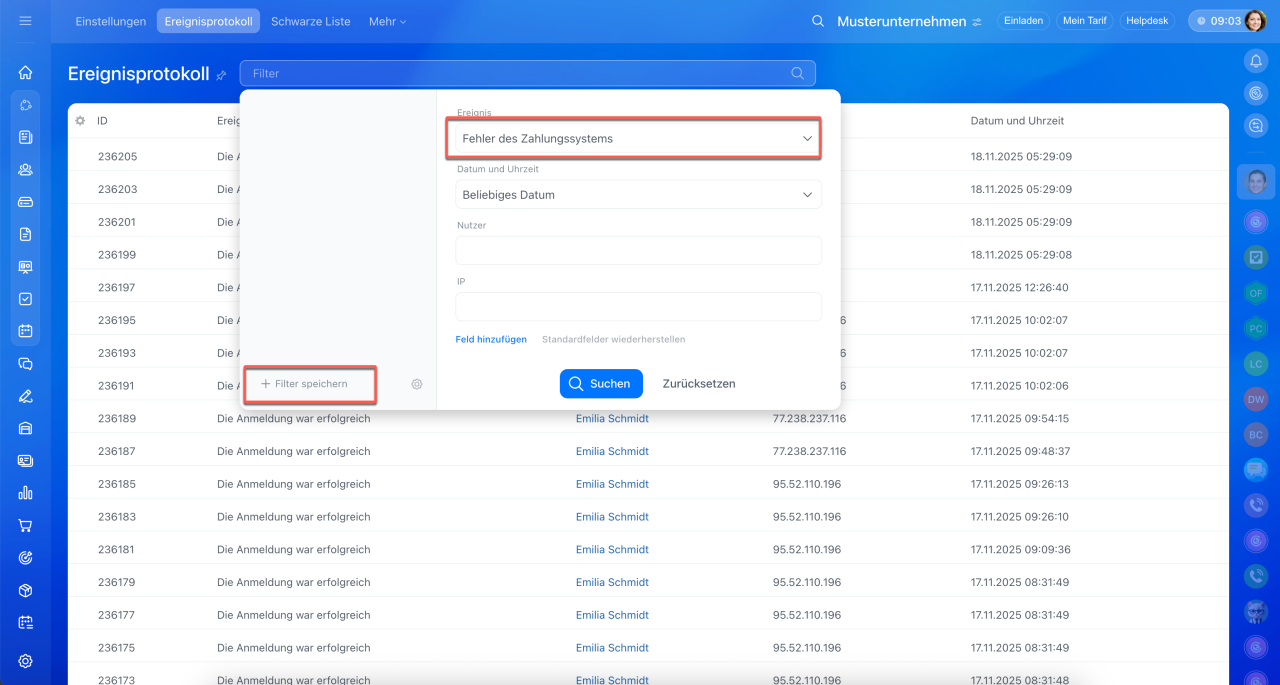Click the Feld hinzufügen link
The width and height of the screenshot is (1280, 685).
point(491,339)
